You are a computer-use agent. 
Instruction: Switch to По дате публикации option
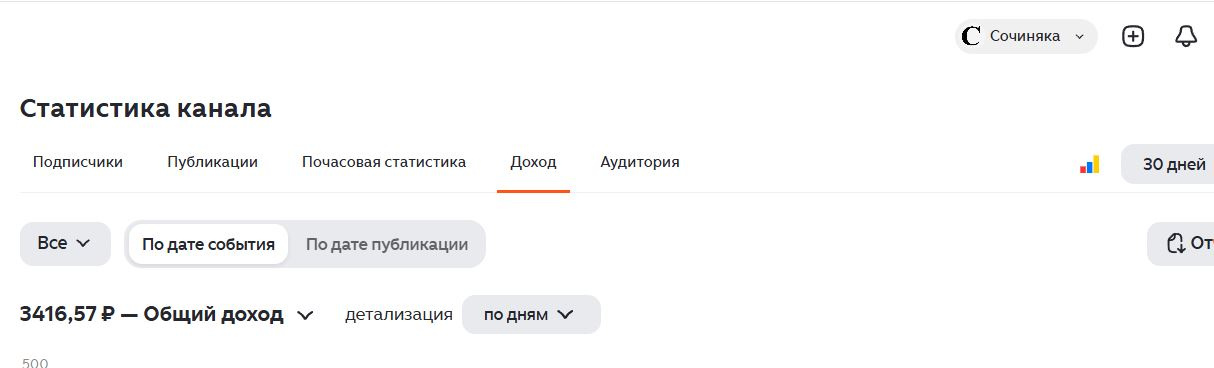[x=387, y=244]
